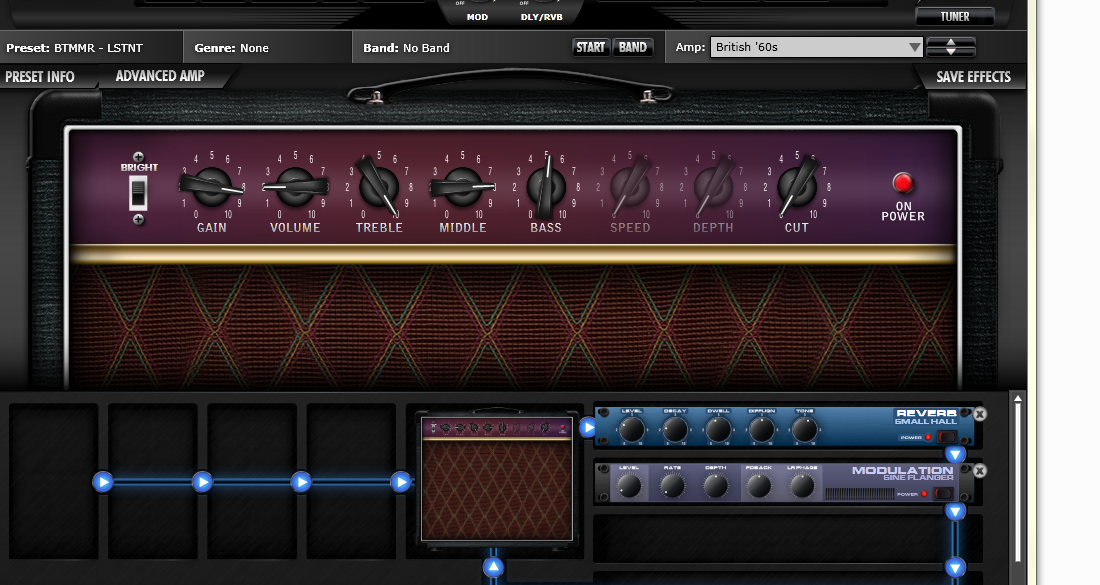Click the greyed-out DEPTH knob on the amp
The image size is (1100, 585).
[x=713, y=186]
